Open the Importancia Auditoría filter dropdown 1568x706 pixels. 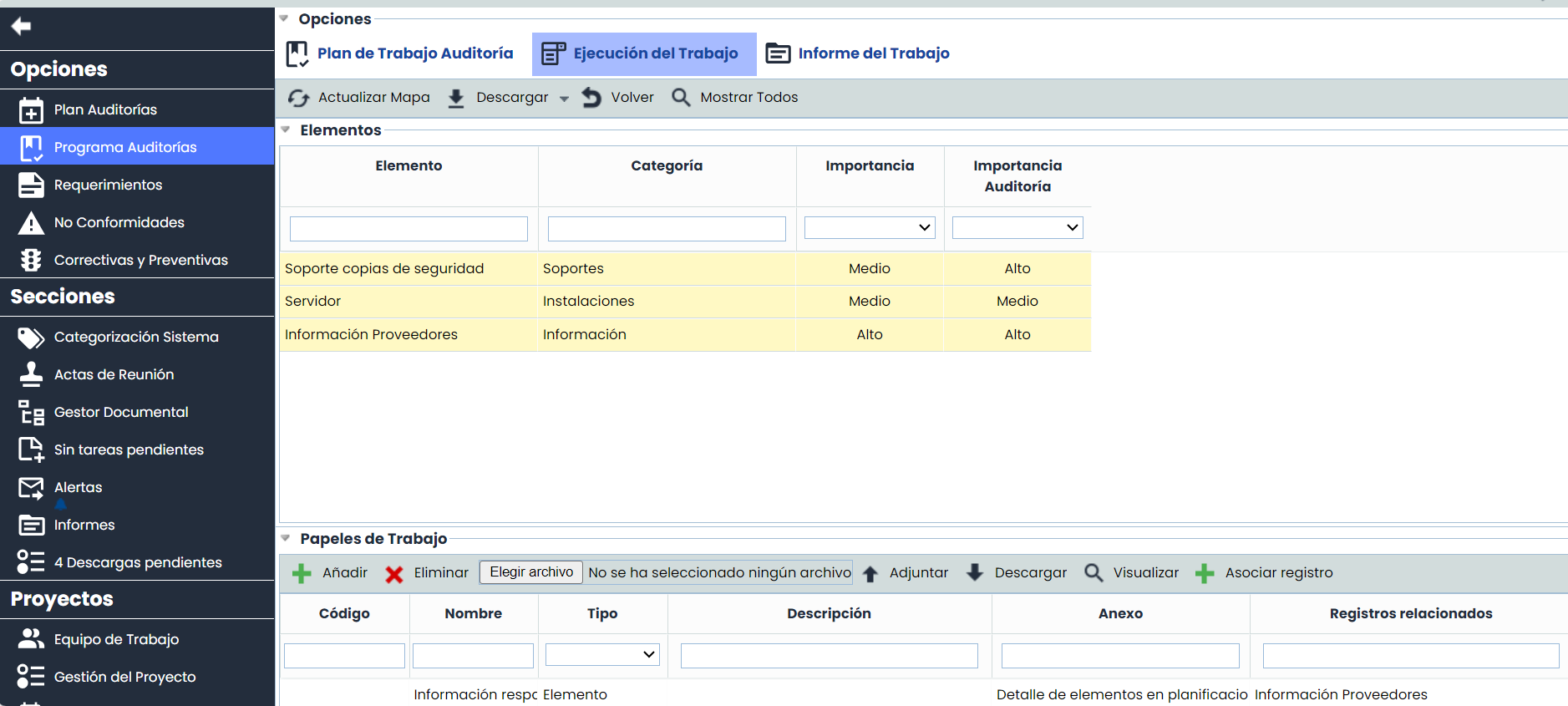point(1017,227)
